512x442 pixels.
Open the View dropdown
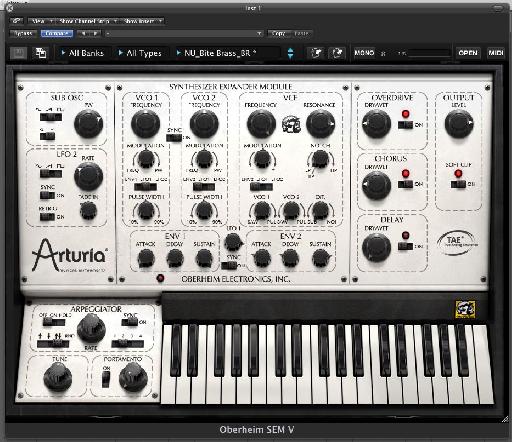coord(41,21)
